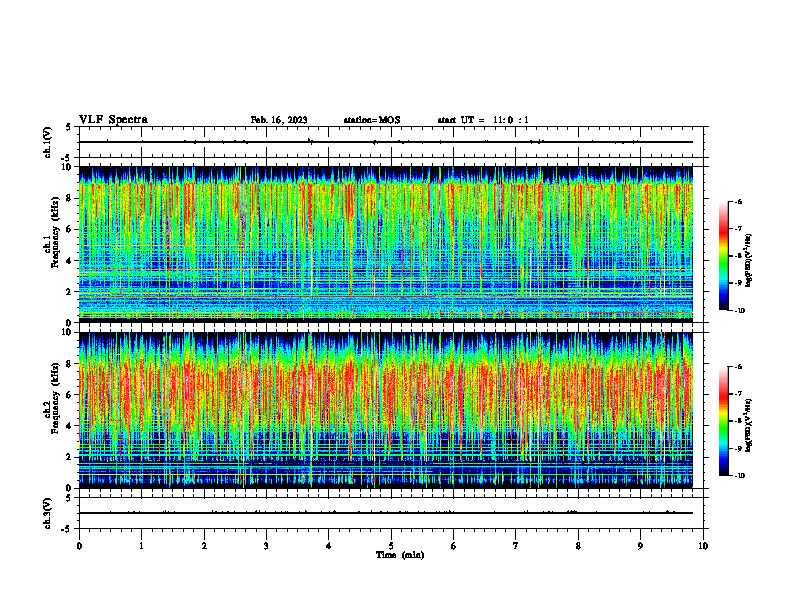792x612 pixels.
Task: Select the "Feb. 16, 2023" date text
Action: click(x=279, y=120)
